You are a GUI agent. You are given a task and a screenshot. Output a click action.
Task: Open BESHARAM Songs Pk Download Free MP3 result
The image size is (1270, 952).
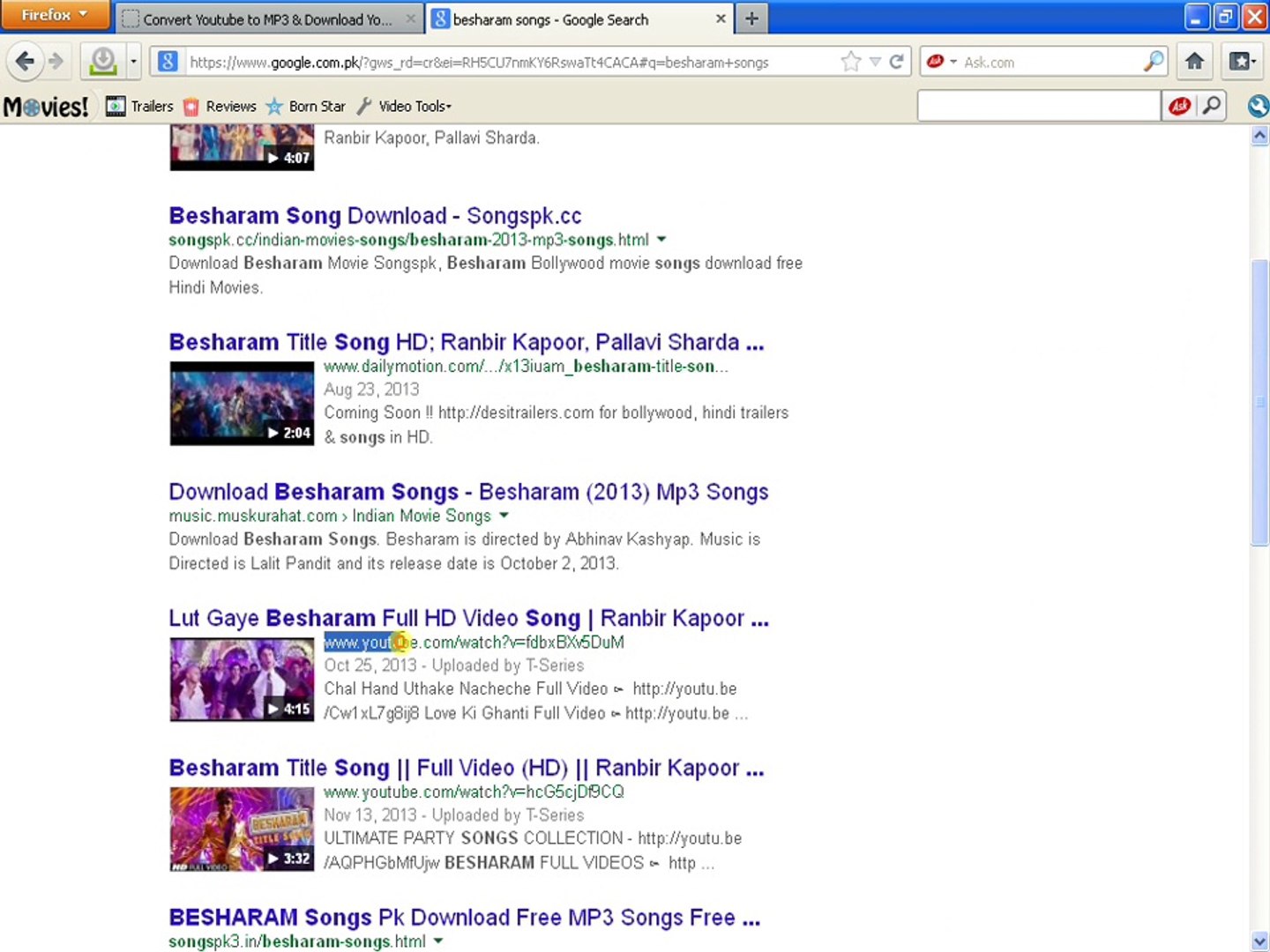tap(465, 918)
